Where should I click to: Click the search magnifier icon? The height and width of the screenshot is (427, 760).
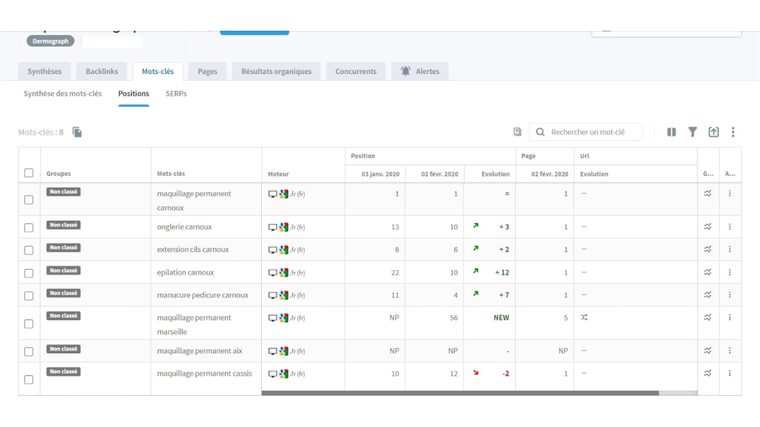540,132
